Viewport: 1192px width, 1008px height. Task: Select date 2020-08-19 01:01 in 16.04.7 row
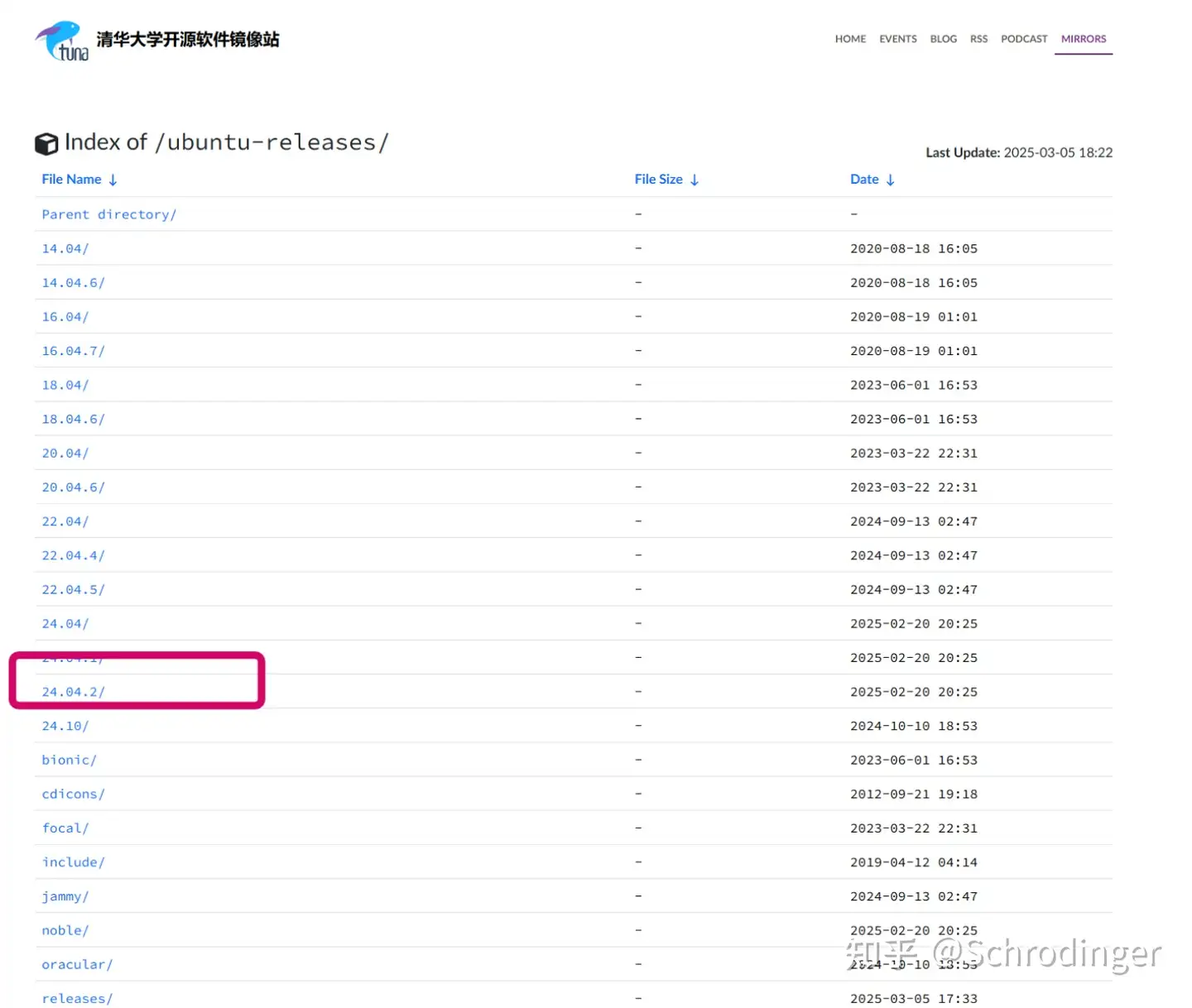click(x=914, y=351)
